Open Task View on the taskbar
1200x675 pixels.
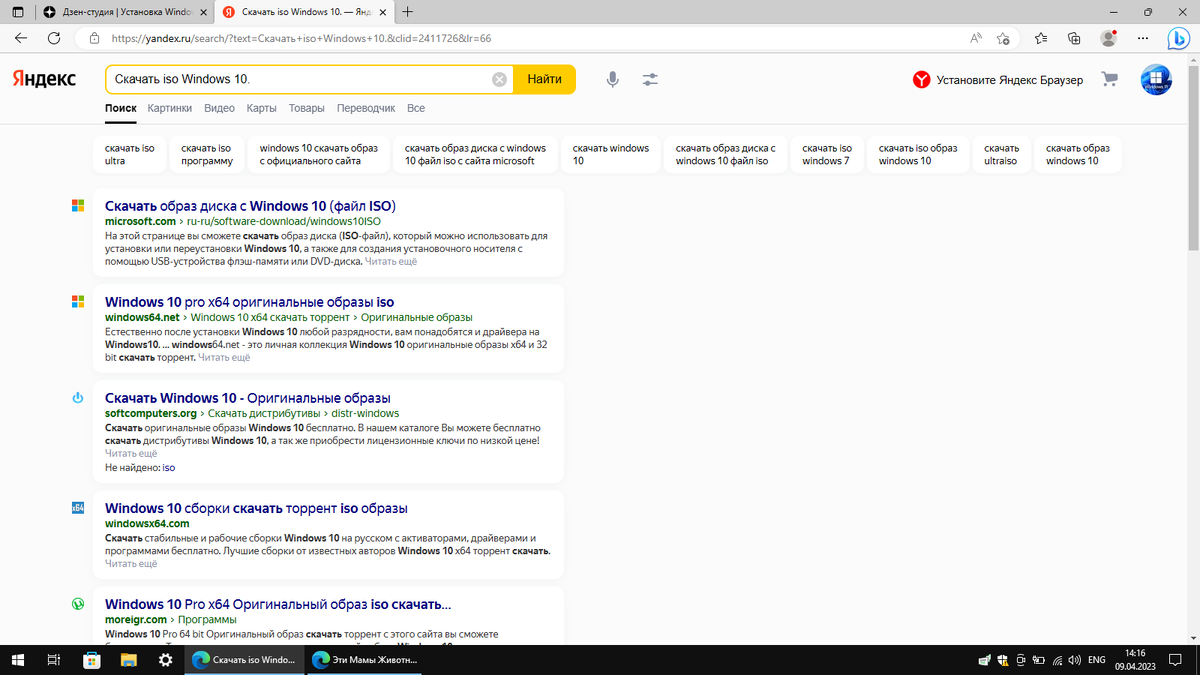(54, 660)
